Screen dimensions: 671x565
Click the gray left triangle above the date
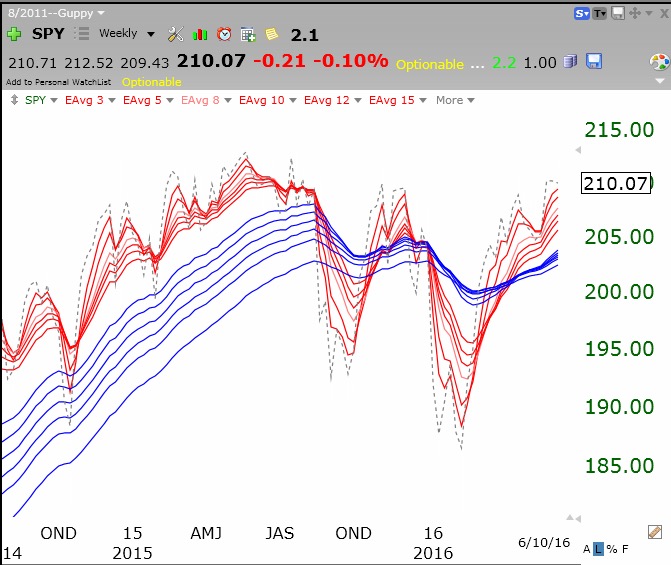coord(578,519)
